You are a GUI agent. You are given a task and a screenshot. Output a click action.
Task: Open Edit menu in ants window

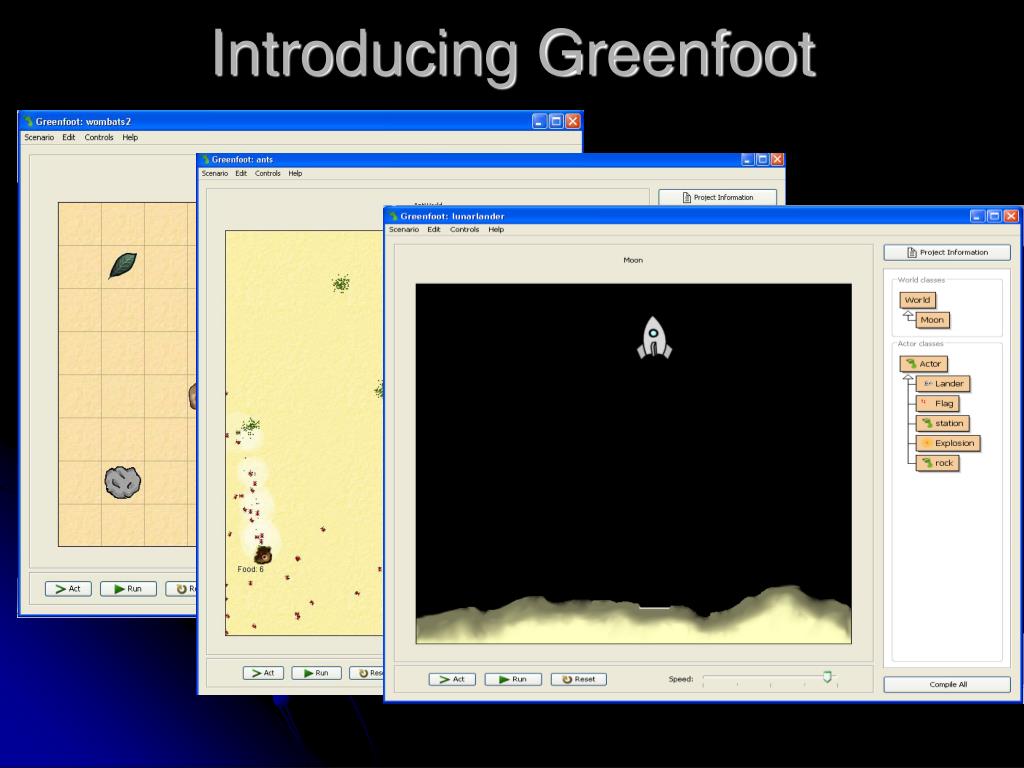click(x=241, y=173)
